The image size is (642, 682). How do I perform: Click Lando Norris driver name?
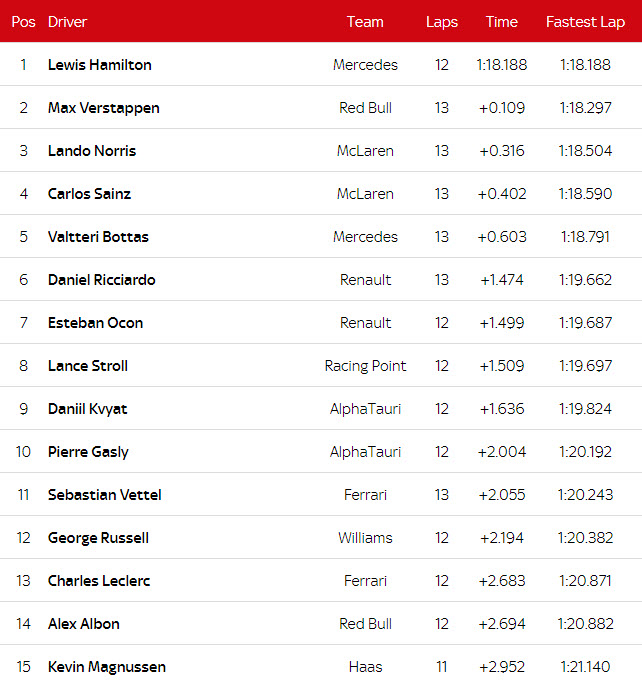coord(92,151)
